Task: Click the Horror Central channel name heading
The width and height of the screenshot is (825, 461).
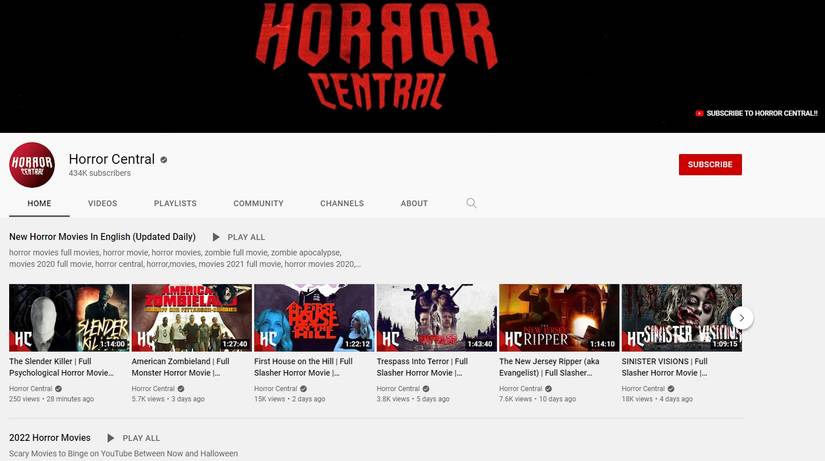Action: point(112,159)
